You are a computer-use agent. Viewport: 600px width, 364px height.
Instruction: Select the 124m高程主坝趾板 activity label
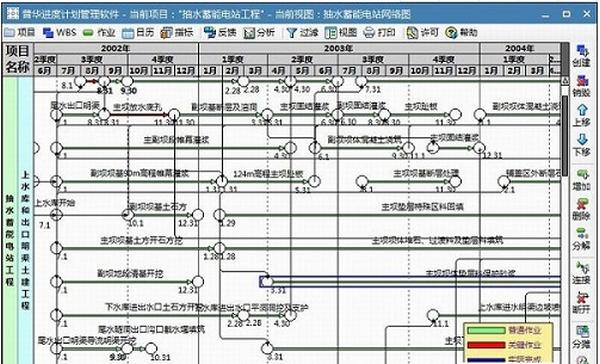tap(268, 173)
